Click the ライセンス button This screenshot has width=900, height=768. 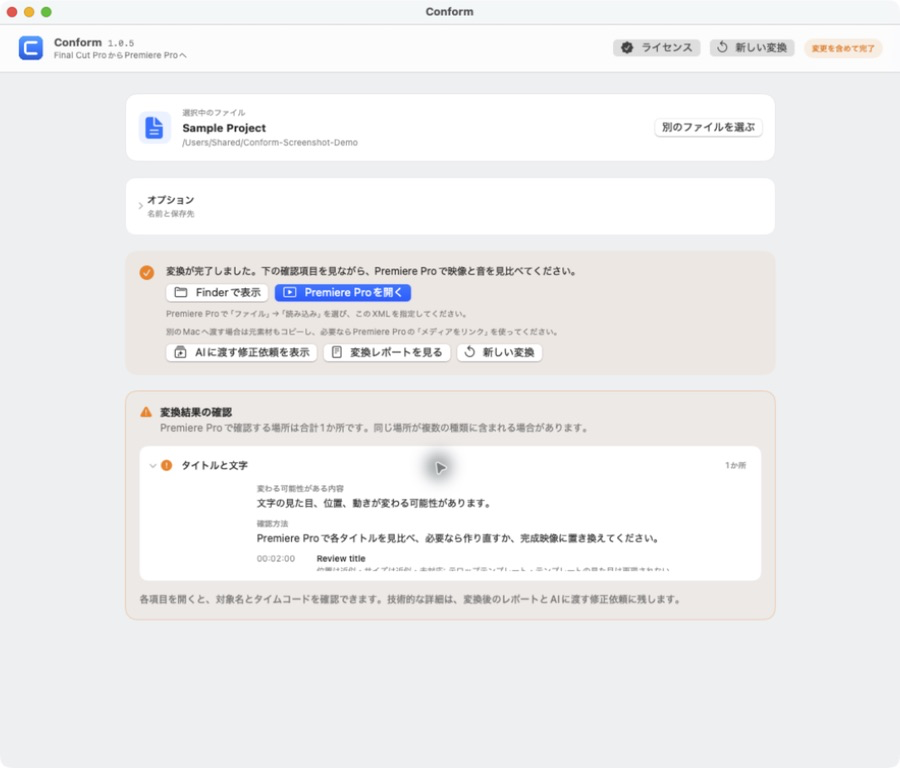656,48
